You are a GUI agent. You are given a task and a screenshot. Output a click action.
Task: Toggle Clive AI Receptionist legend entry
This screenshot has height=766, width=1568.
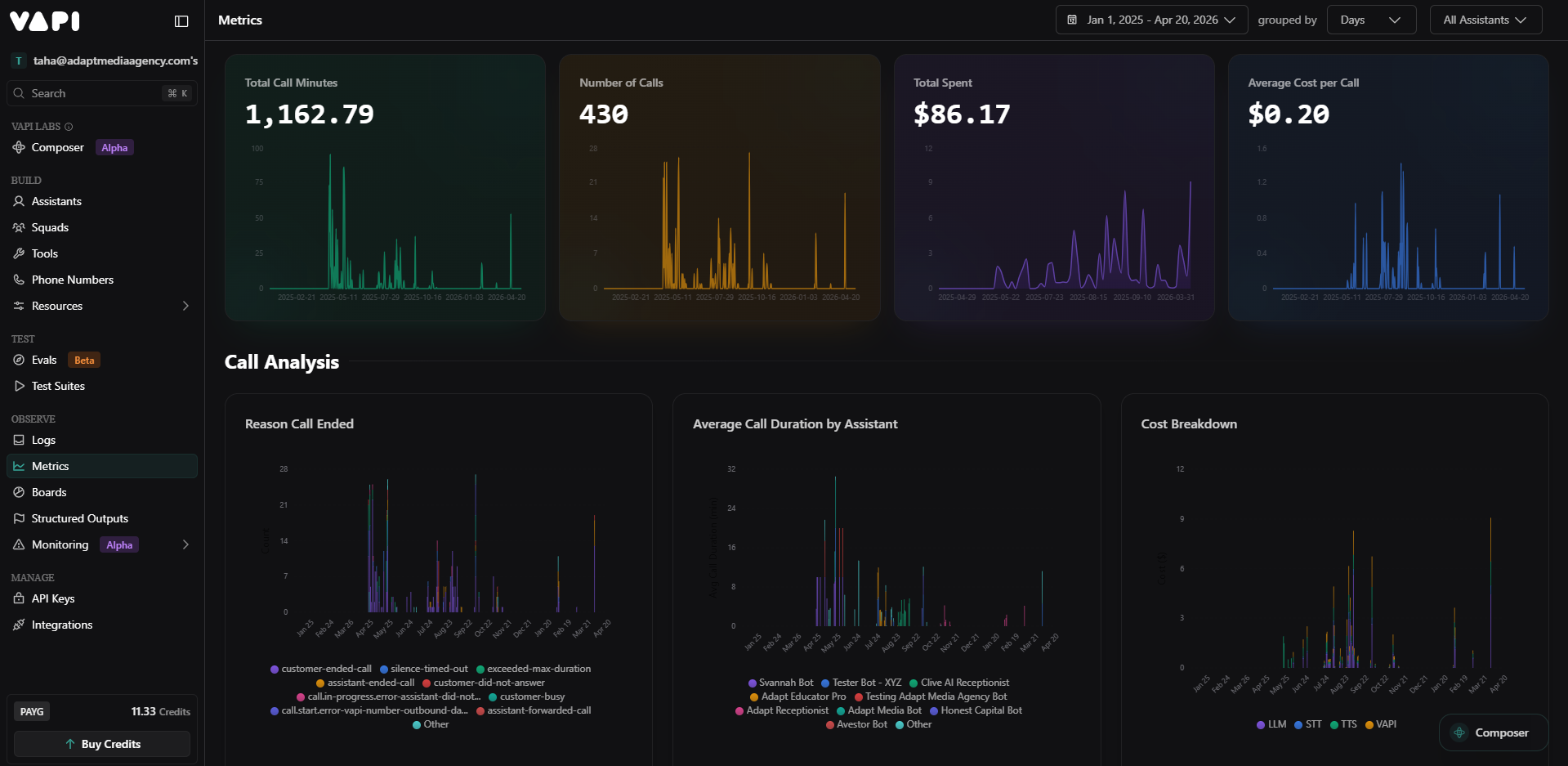(959, 683)
